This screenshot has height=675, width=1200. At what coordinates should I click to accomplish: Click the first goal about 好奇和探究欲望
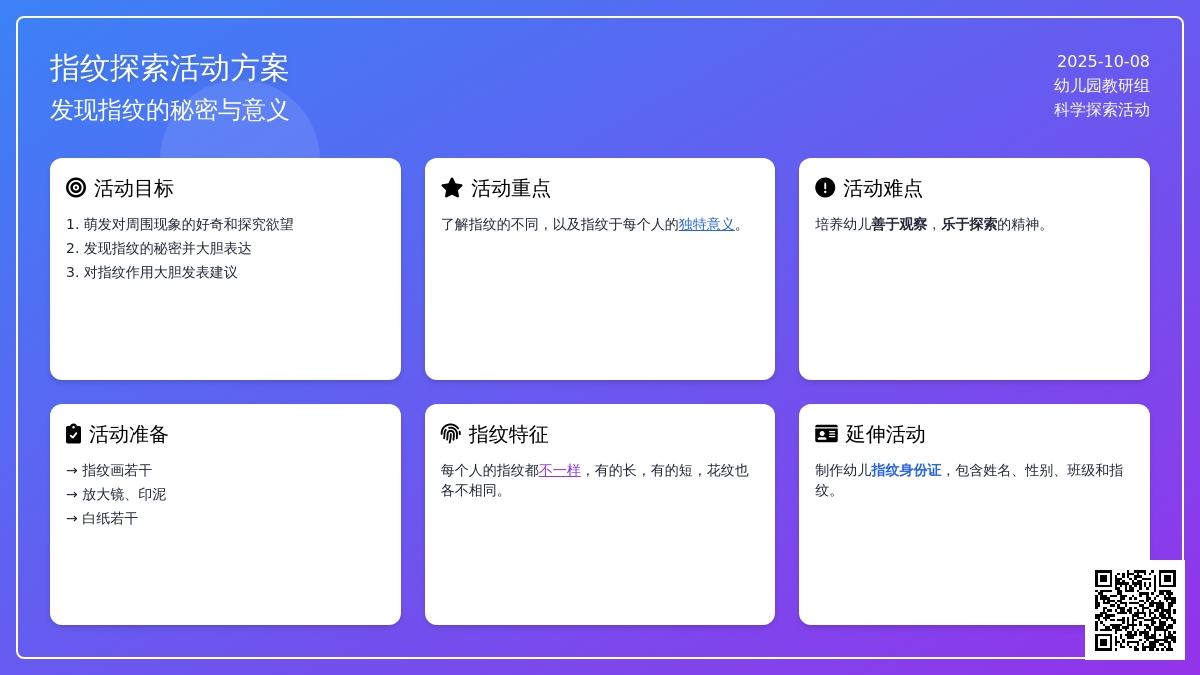point(188,225)
